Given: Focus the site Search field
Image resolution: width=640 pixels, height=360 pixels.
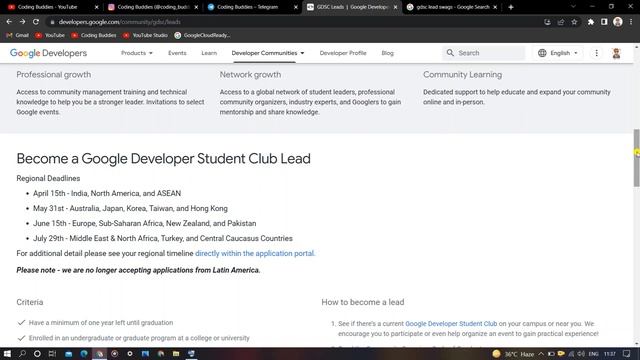Looking at the screenshot, I should pyautogui.click(x=484, y=53).
